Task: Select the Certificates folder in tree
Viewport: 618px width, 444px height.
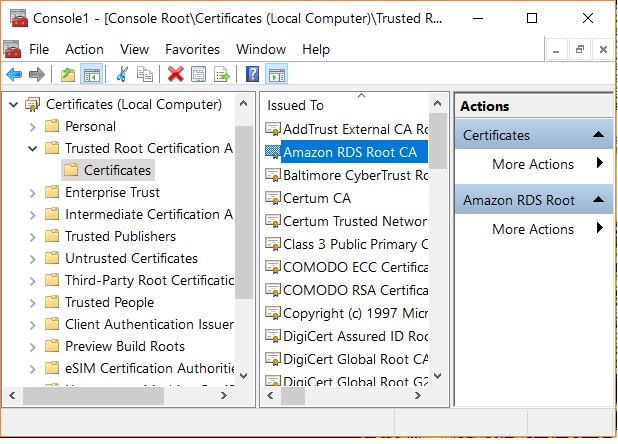Action: tap(108, 170)
